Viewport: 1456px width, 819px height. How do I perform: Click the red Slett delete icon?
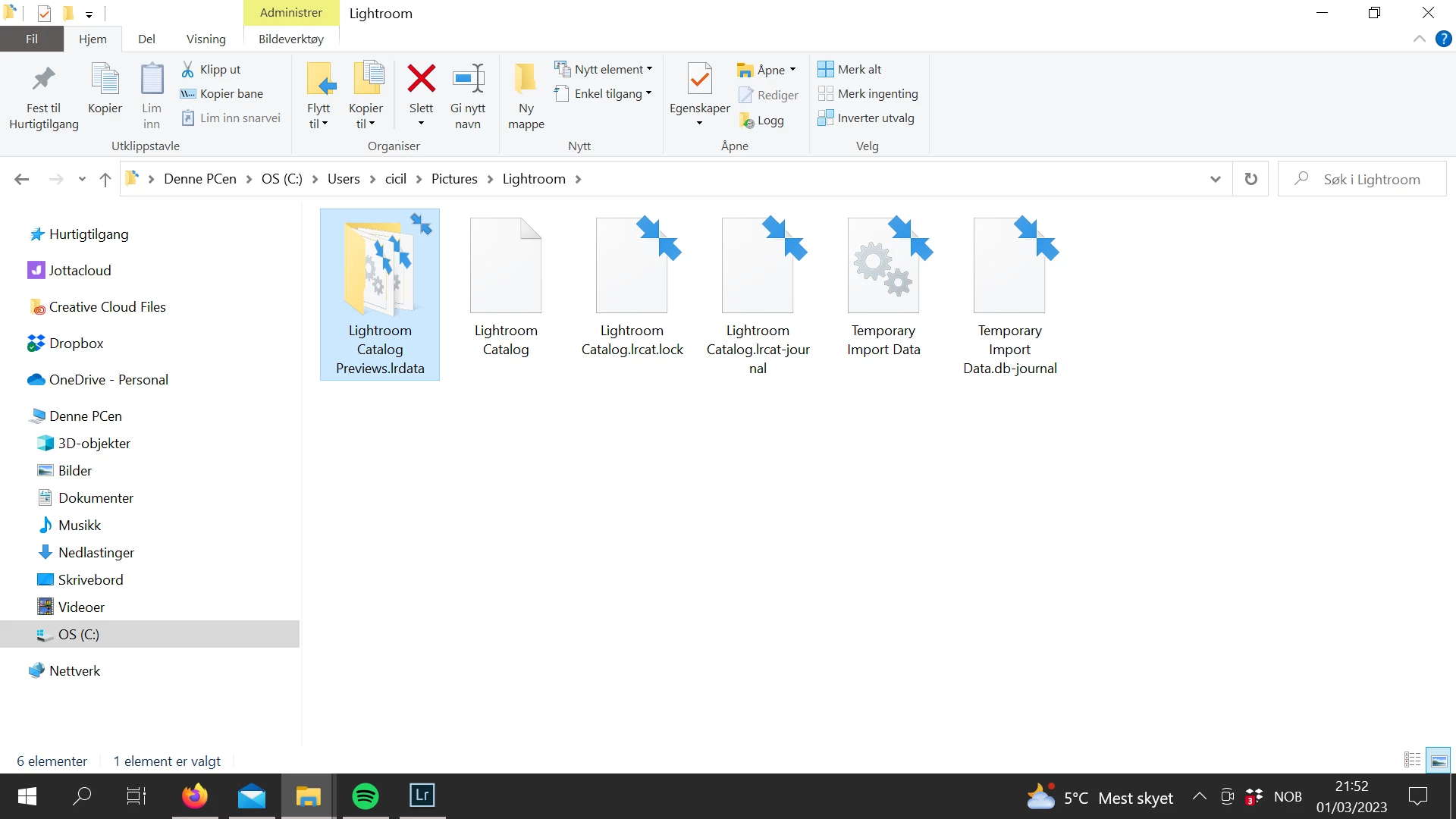pos(421,79)
